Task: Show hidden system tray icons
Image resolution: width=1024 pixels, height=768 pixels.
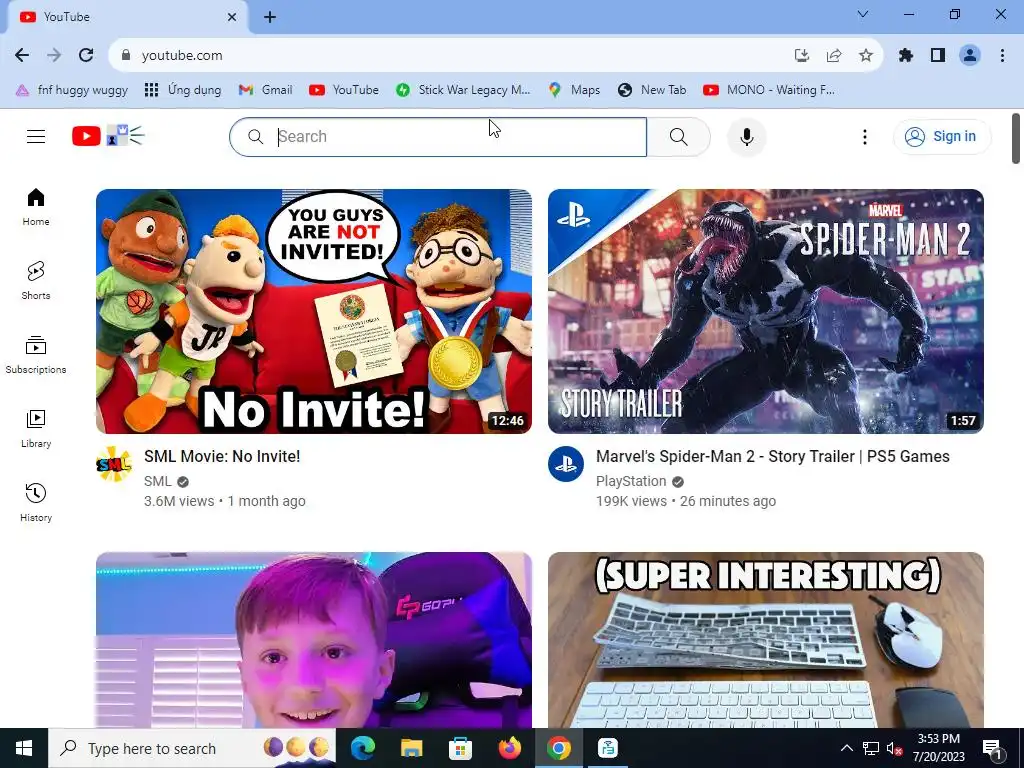Action: pos(846,748)
